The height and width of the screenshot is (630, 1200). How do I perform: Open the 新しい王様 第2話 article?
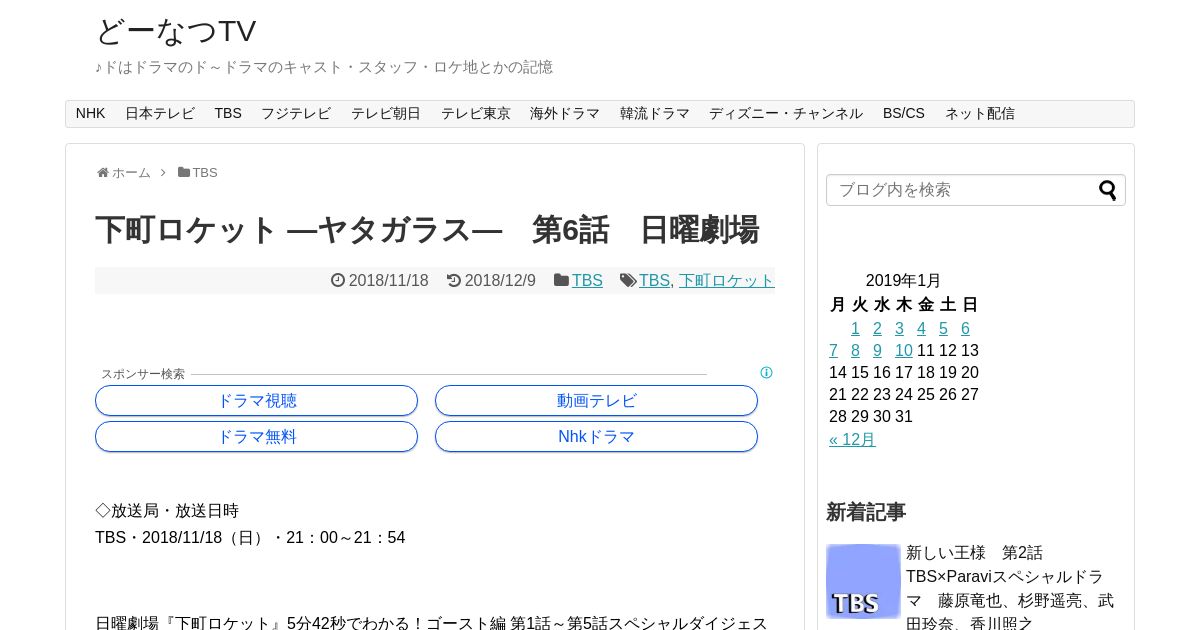tap(1010, 589)
